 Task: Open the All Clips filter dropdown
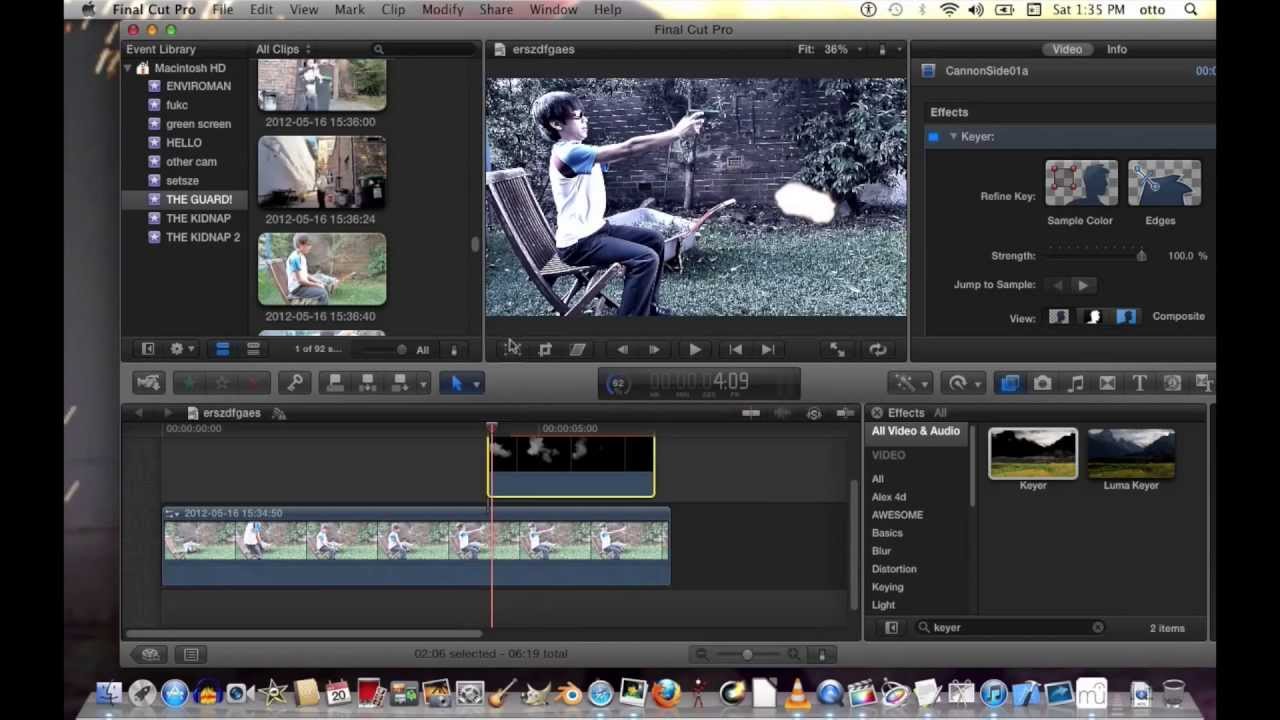[283, 49]
